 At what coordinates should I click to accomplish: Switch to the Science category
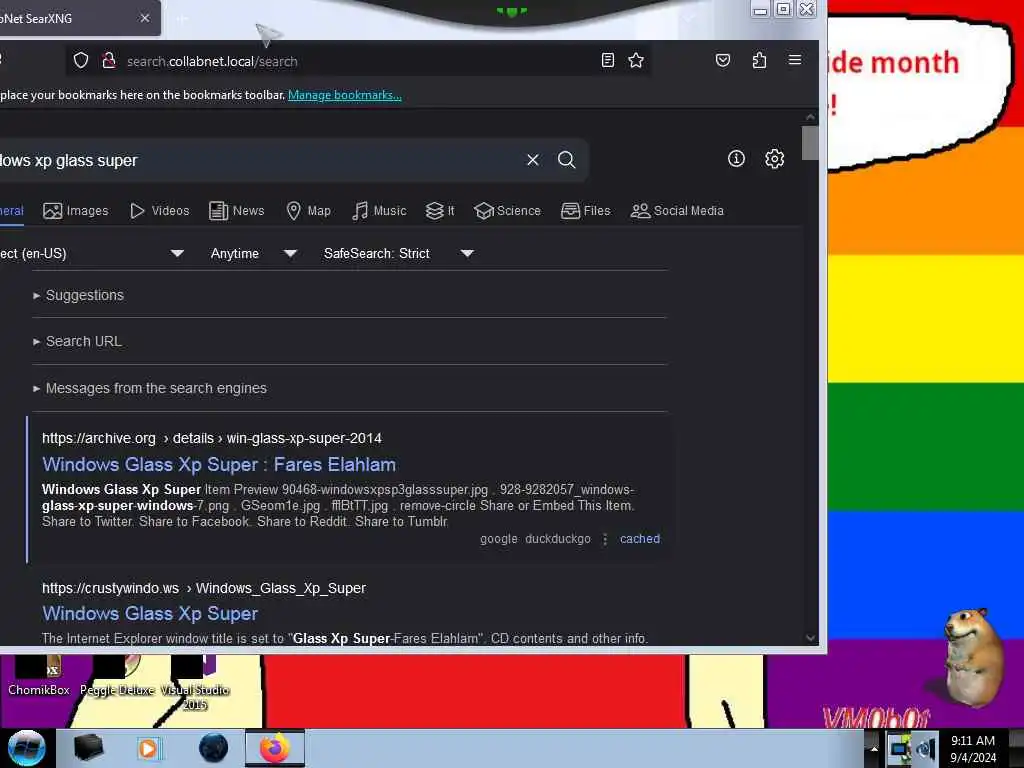click(508, 211)
